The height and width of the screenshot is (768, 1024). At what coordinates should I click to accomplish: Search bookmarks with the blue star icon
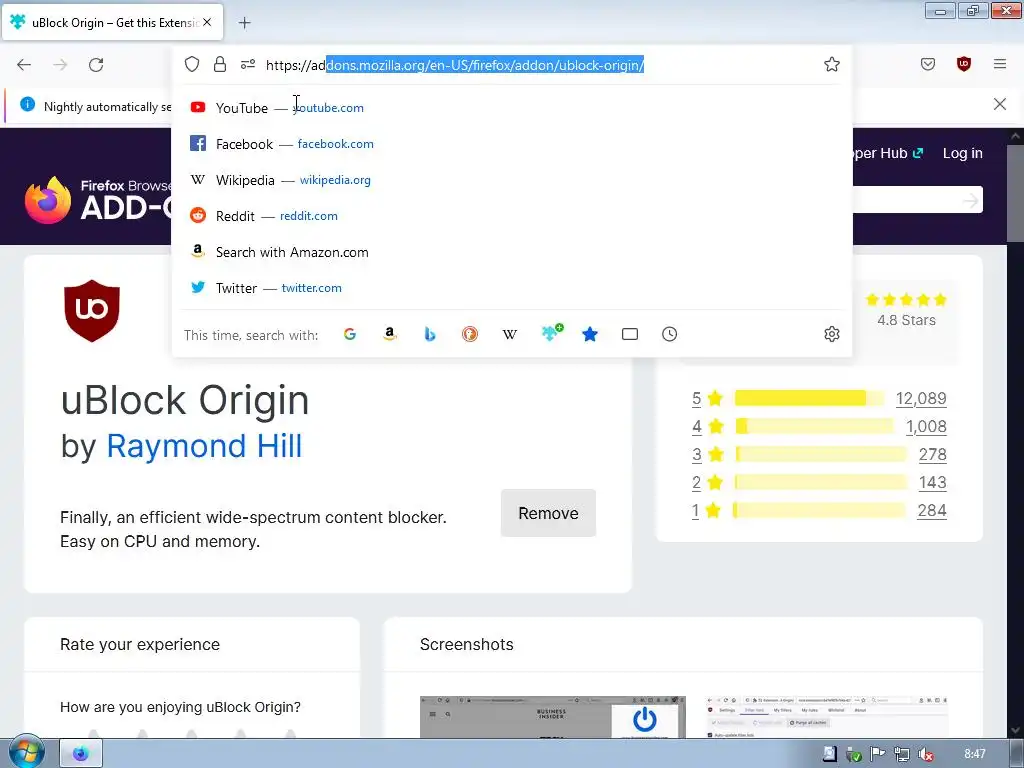[590, 334]
